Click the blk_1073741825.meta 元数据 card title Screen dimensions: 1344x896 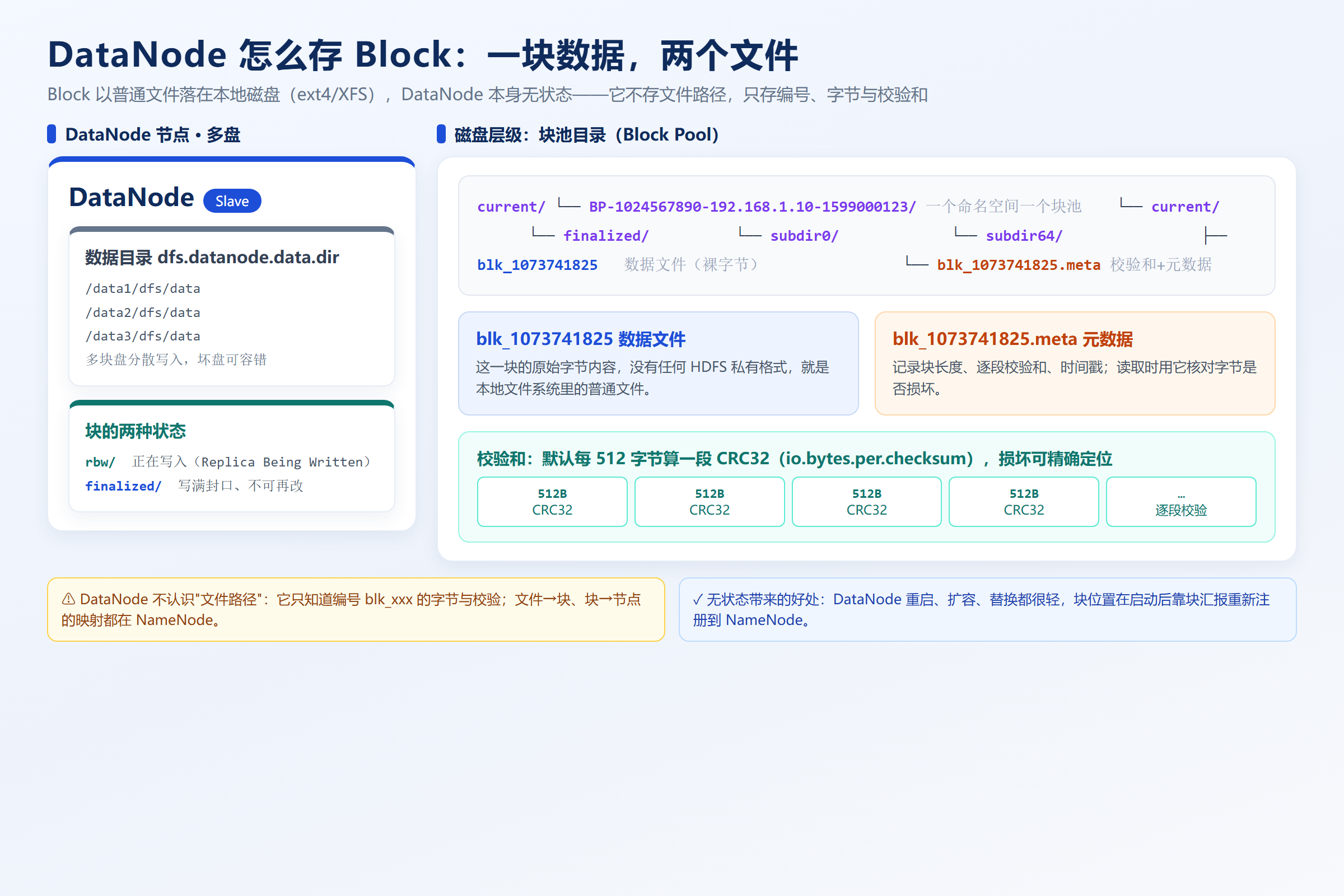tap(1012, 339)
